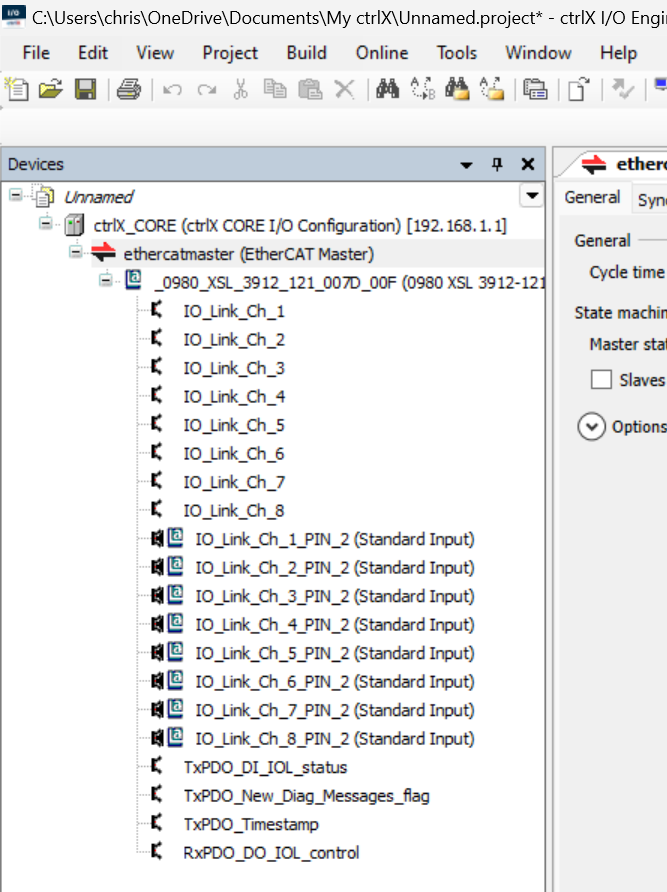The height and width of the screenshot is (892, 667).
Task: Select ethercatmaster (EtherCAT Master) label
Action: coord(249,254)
